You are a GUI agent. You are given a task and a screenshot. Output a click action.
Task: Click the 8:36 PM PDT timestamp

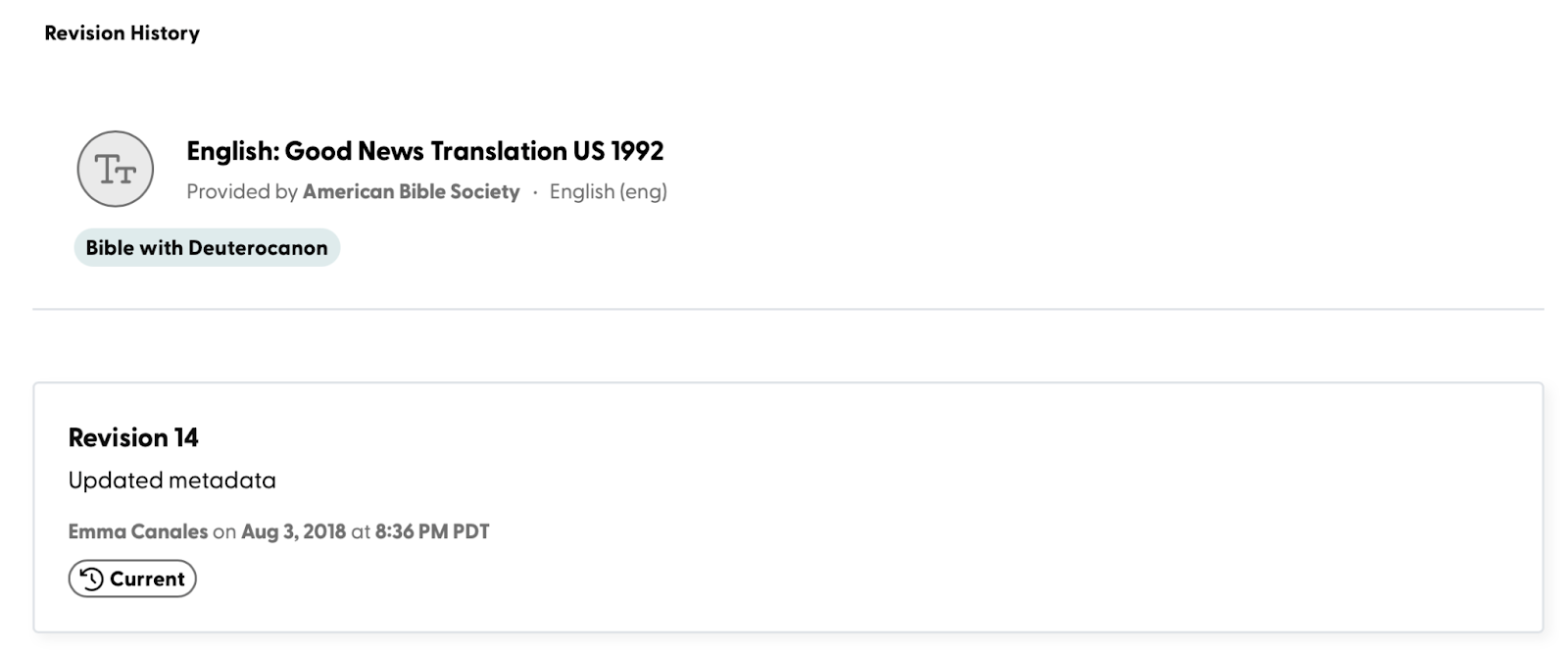click(431, 531)
